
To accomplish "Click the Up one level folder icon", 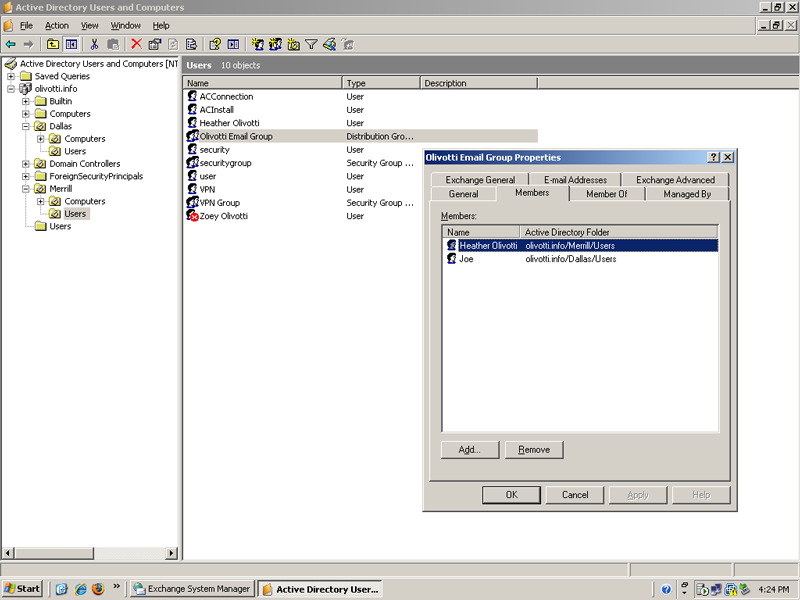I will tap(53, 44).
